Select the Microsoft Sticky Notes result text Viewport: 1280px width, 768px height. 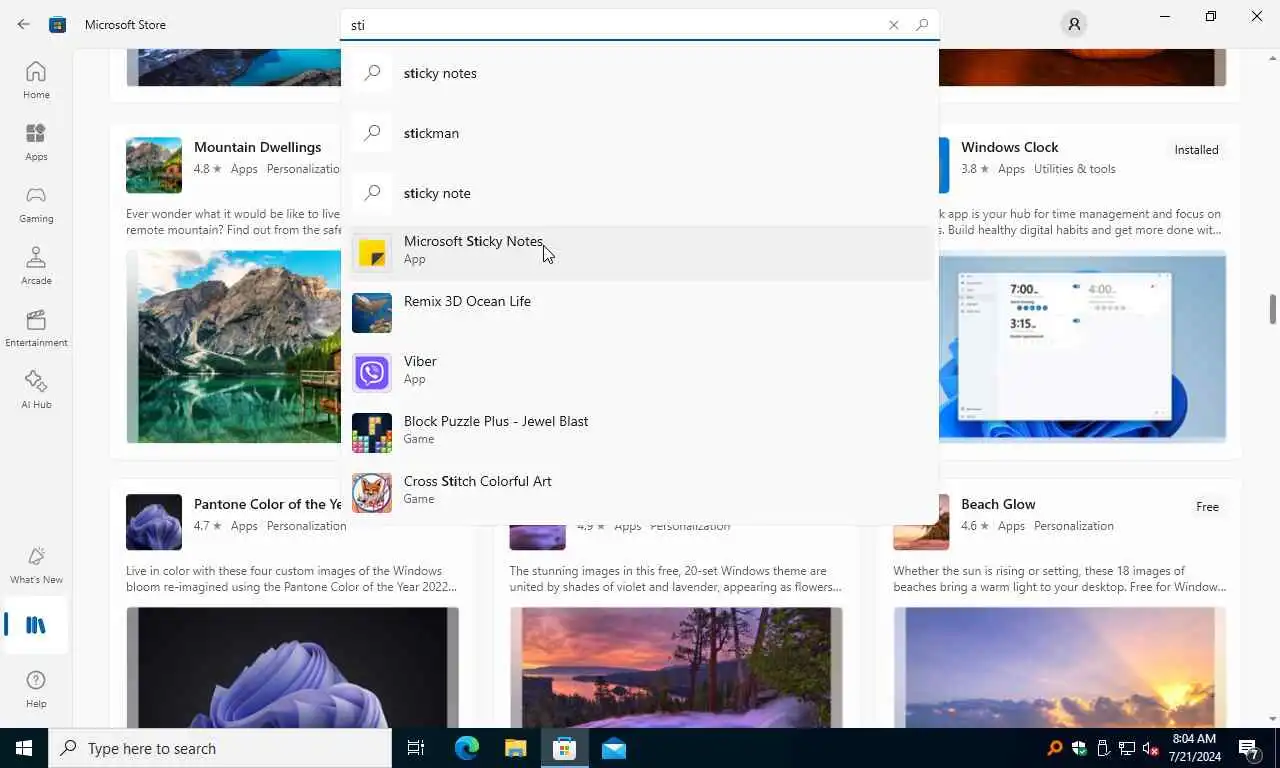pos(473,241)
